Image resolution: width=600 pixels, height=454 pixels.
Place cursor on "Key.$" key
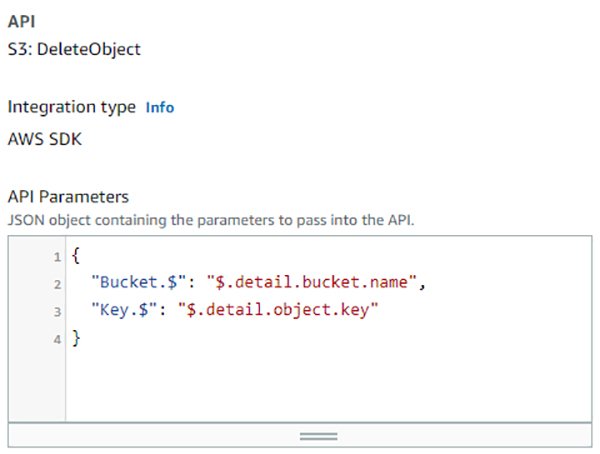click(118, 312)
